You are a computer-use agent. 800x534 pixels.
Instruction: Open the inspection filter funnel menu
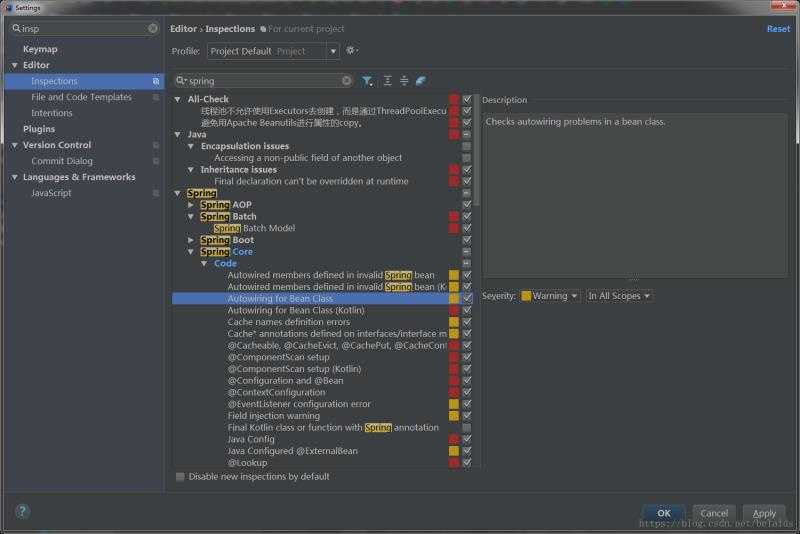pos(367,81)
